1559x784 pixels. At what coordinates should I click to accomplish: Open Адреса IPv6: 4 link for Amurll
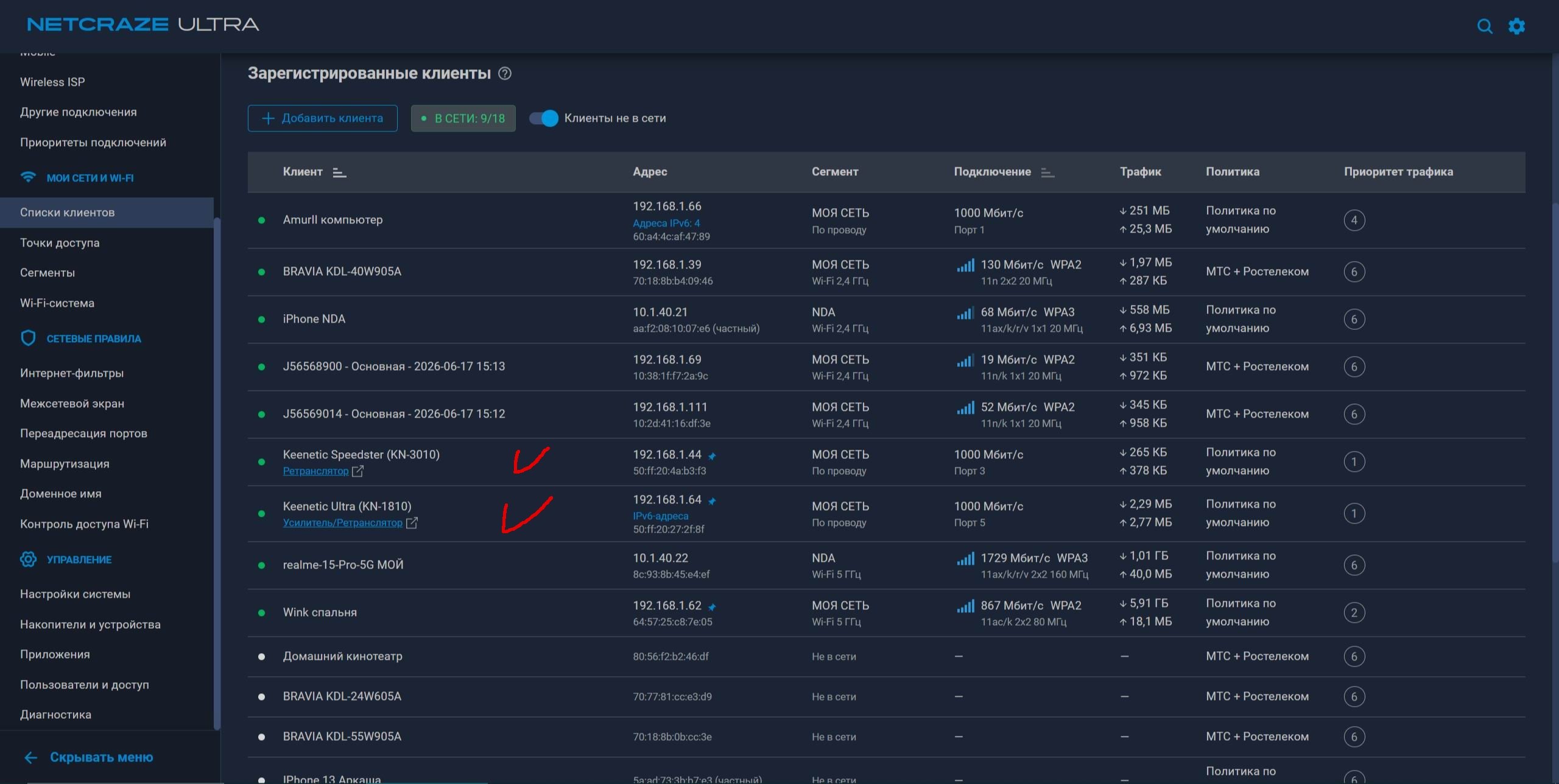tap(666, 223)
